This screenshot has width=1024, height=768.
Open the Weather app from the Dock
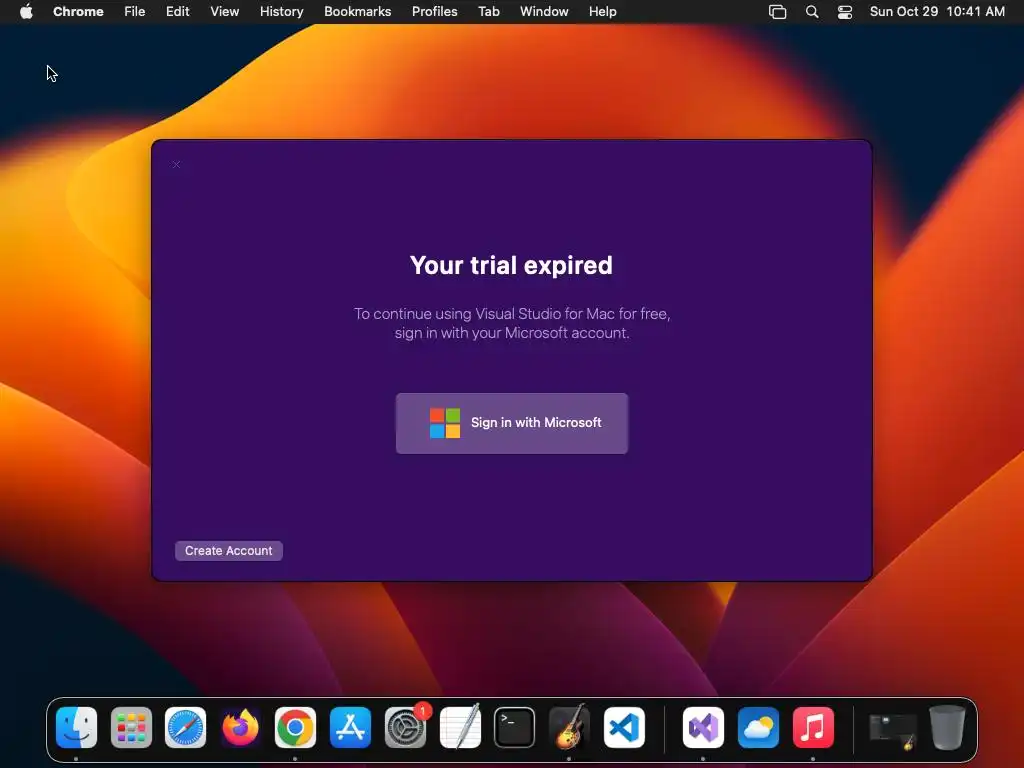coord(758,728)
